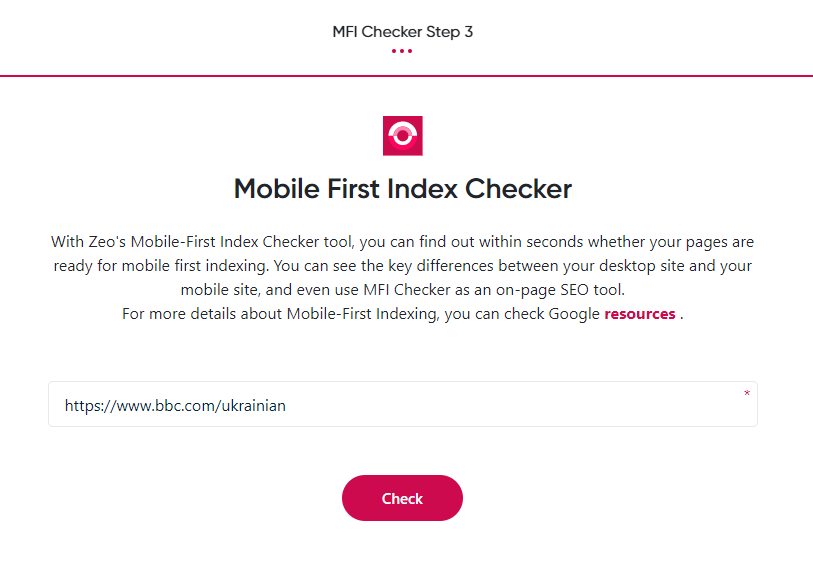Open the Google resources link
Viewport: 813px width, 567px height.
click(x=639, y=314)
